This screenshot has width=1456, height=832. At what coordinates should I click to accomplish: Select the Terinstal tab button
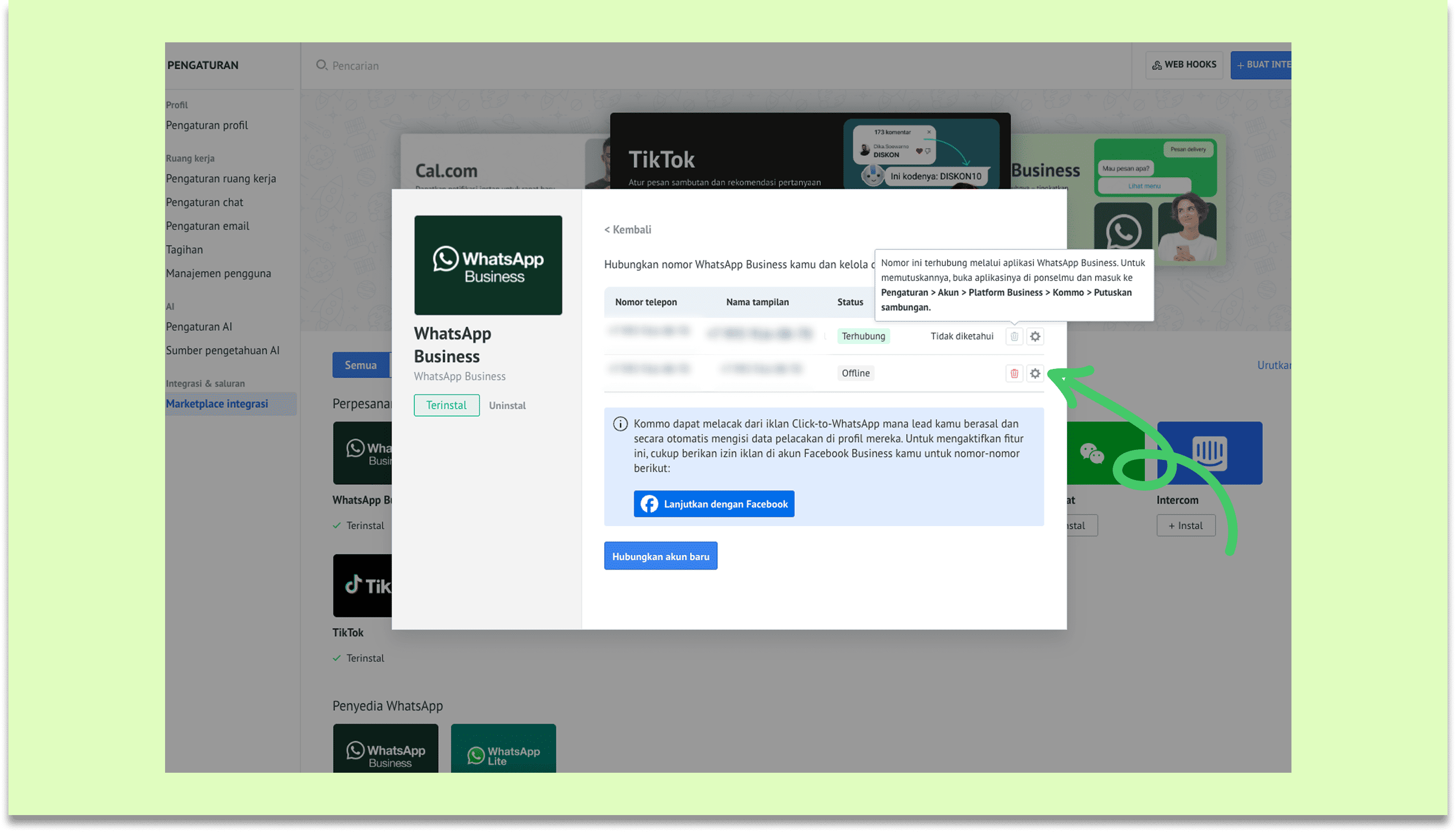[x=446, y=405]
